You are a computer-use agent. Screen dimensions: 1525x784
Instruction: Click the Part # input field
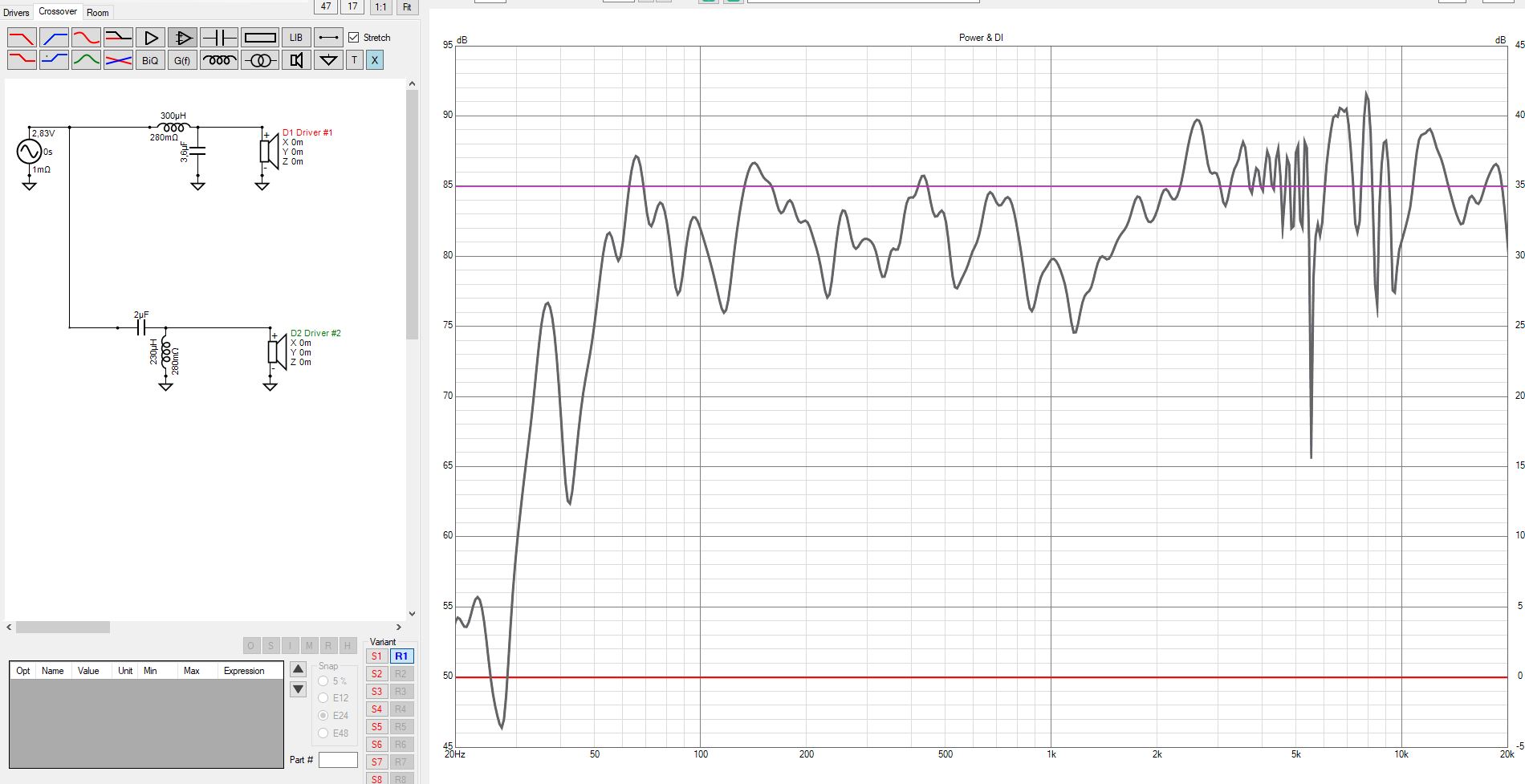[338, 760]
